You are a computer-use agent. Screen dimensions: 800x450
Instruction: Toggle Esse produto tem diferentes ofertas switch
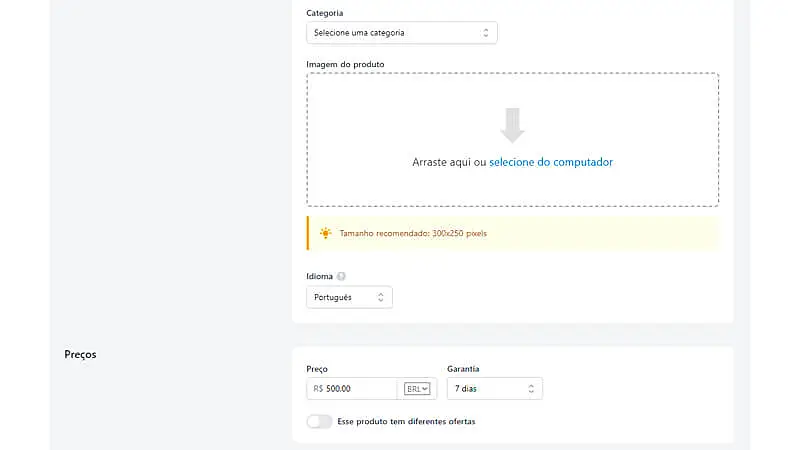coord(319,421)
